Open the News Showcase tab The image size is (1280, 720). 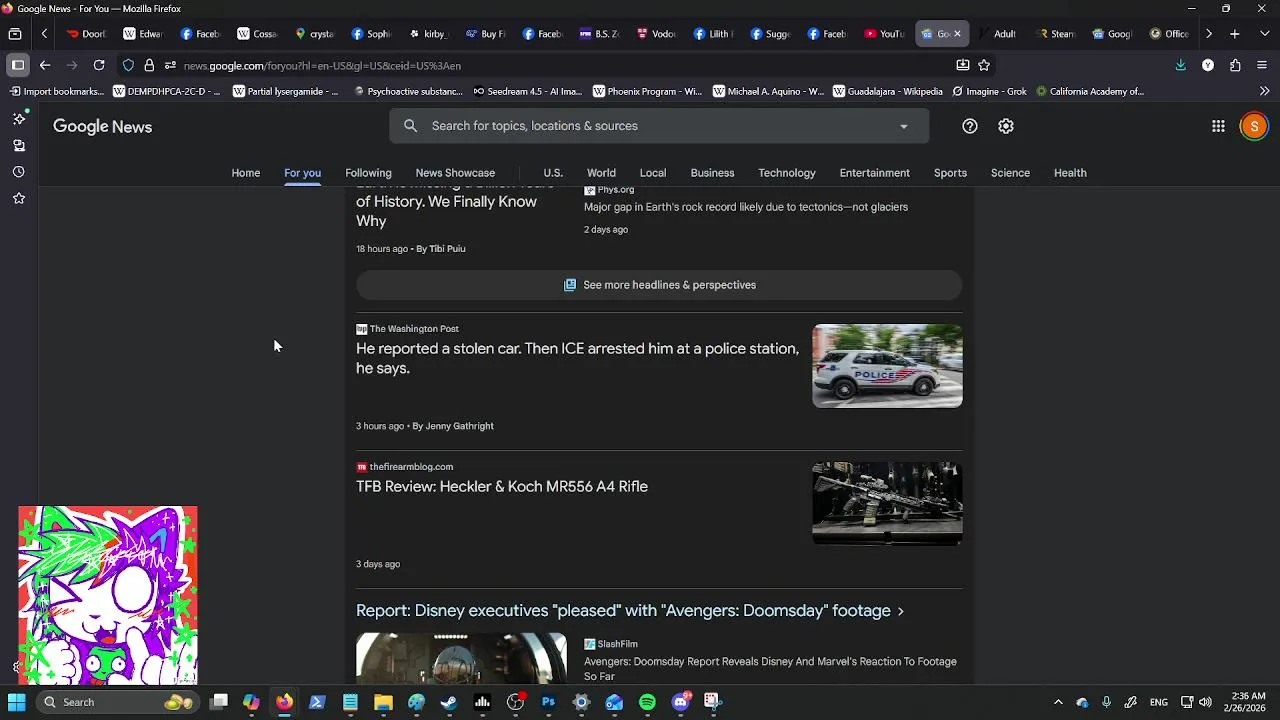[x=455, y=173]
